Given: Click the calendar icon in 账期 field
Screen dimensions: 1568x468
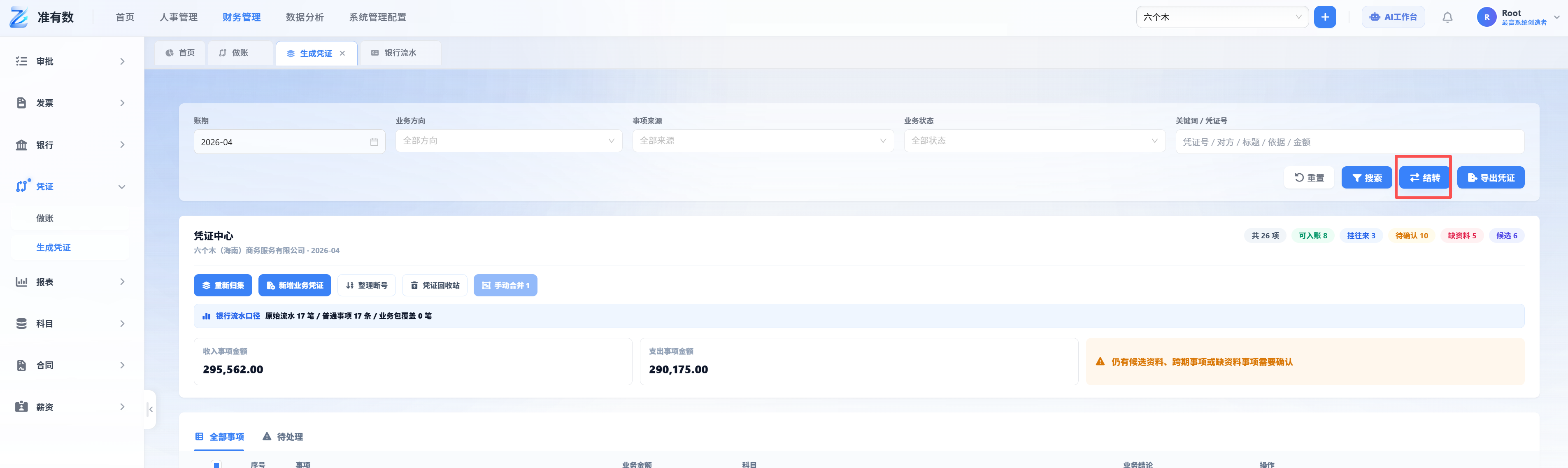Looking at the screenshot, I should 374,142.
